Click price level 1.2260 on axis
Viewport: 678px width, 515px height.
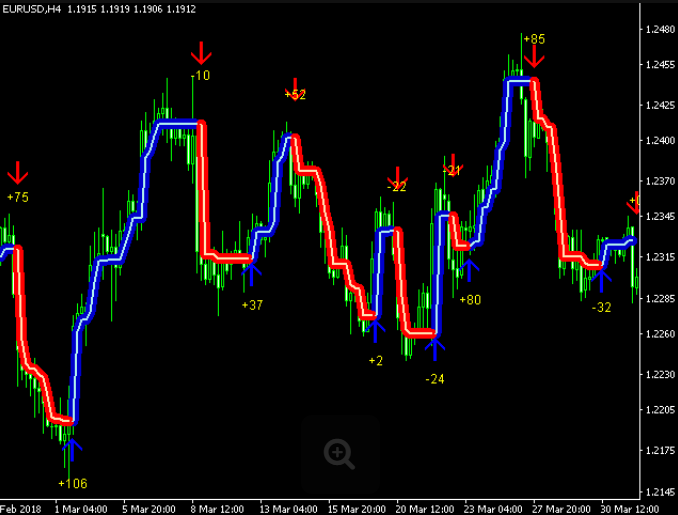tap(660, 334)
